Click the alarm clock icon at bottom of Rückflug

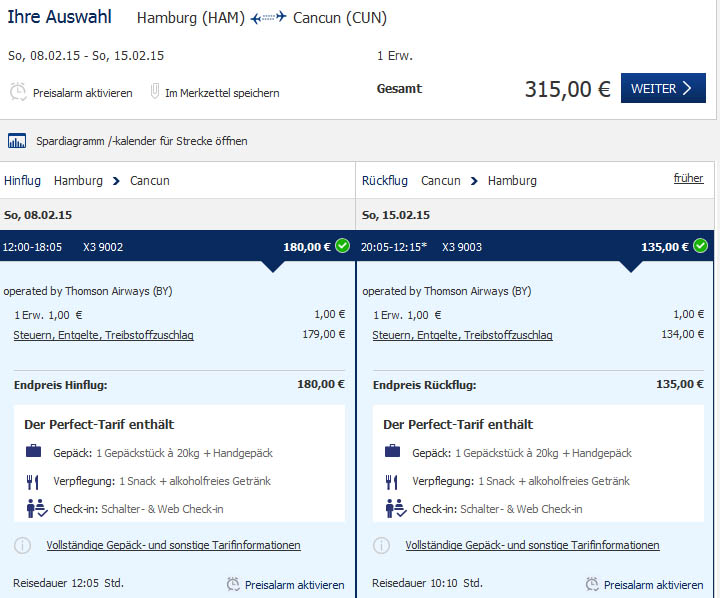592,584
